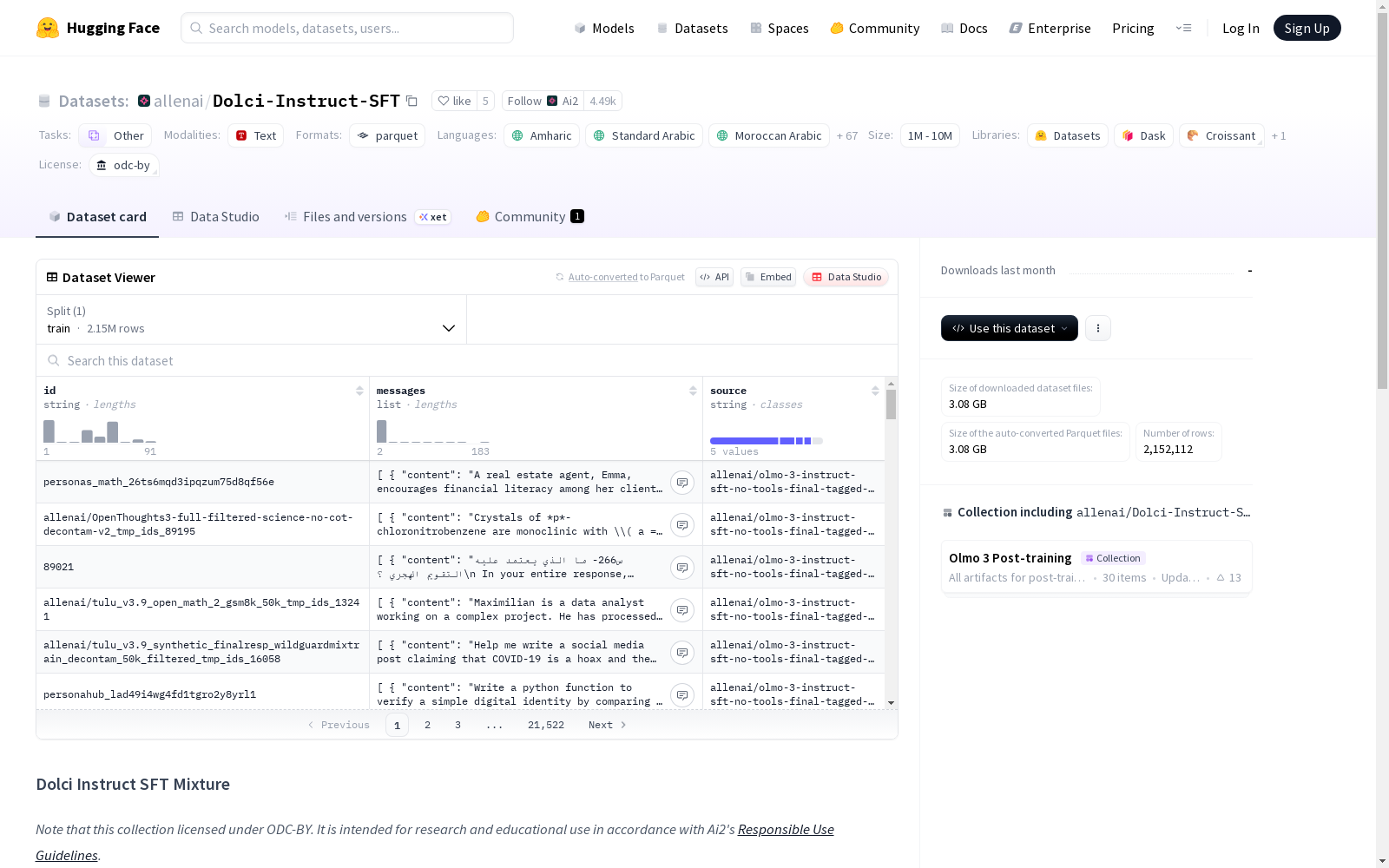
Task: Open the navigation overflow menu icon
Action: [1183, 28]
